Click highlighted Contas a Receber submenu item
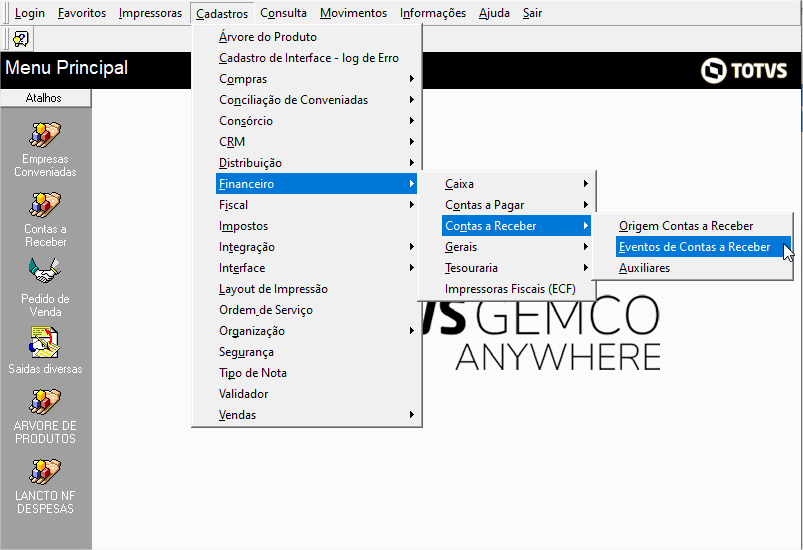803x550 pixels. (x=516, y=226)
